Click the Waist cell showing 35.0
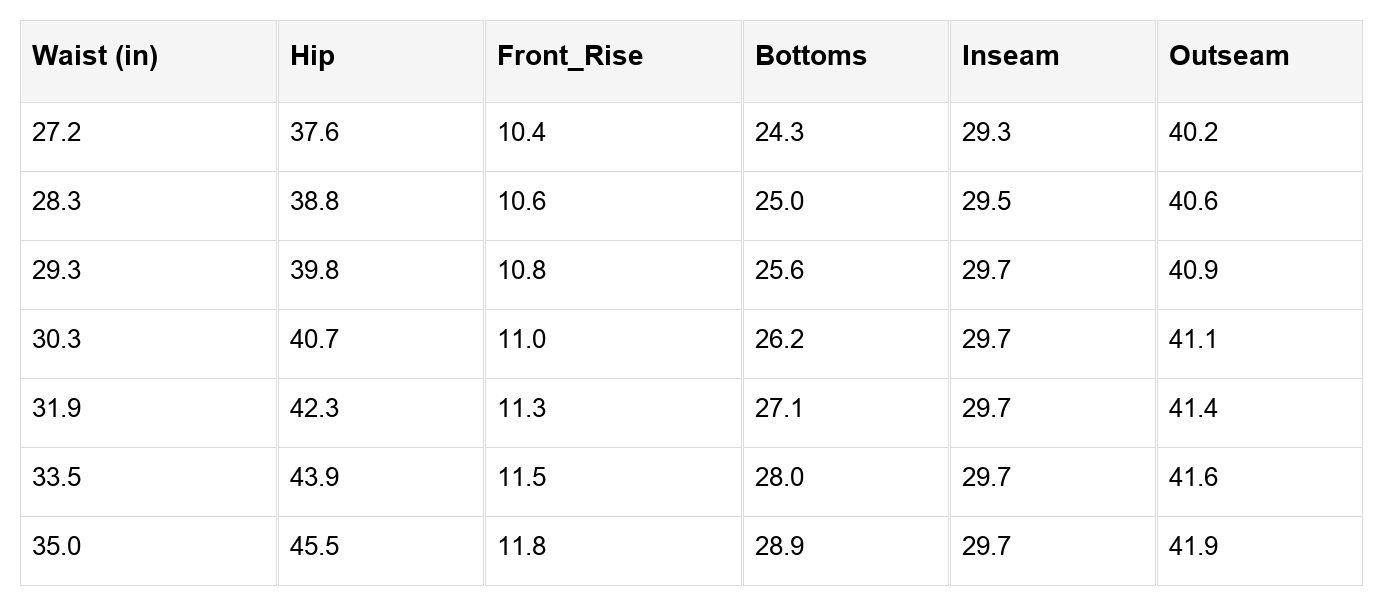 click(x=56, y=547)
